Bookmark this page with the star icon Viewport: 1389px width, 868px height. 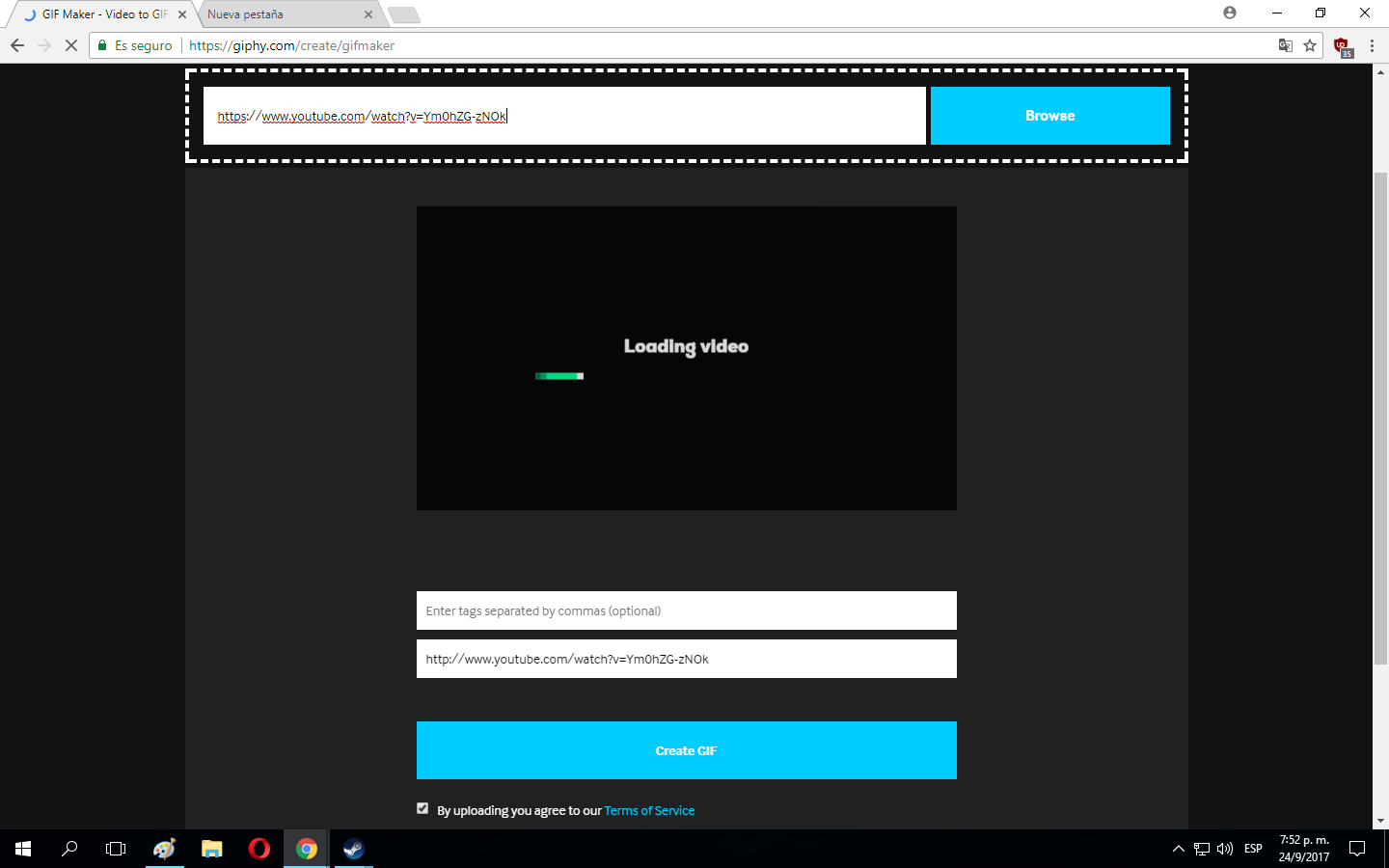[x=1310, y=45]
